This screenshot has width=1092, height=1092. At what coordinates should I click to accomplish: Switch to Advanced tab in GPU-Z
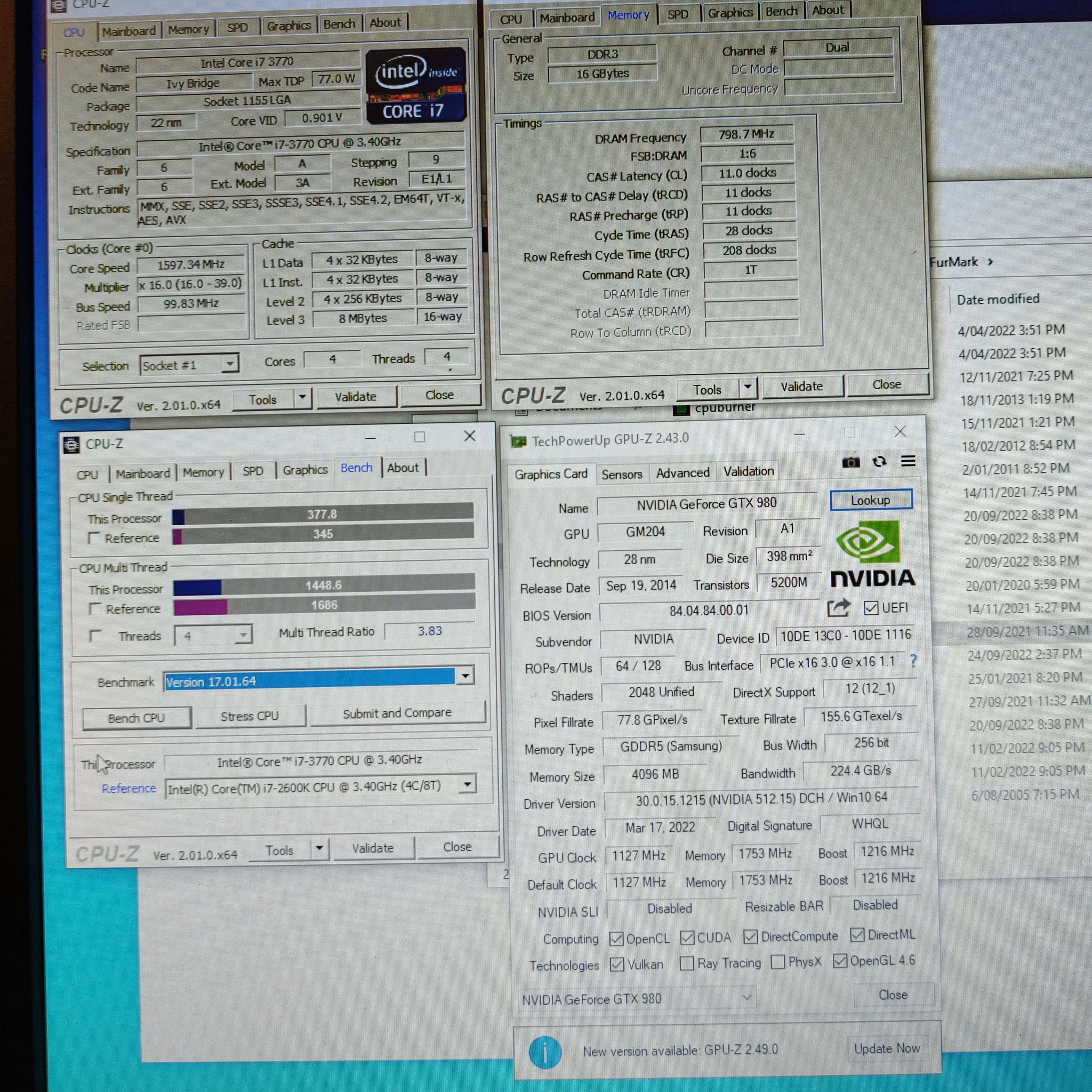(682, 472)
